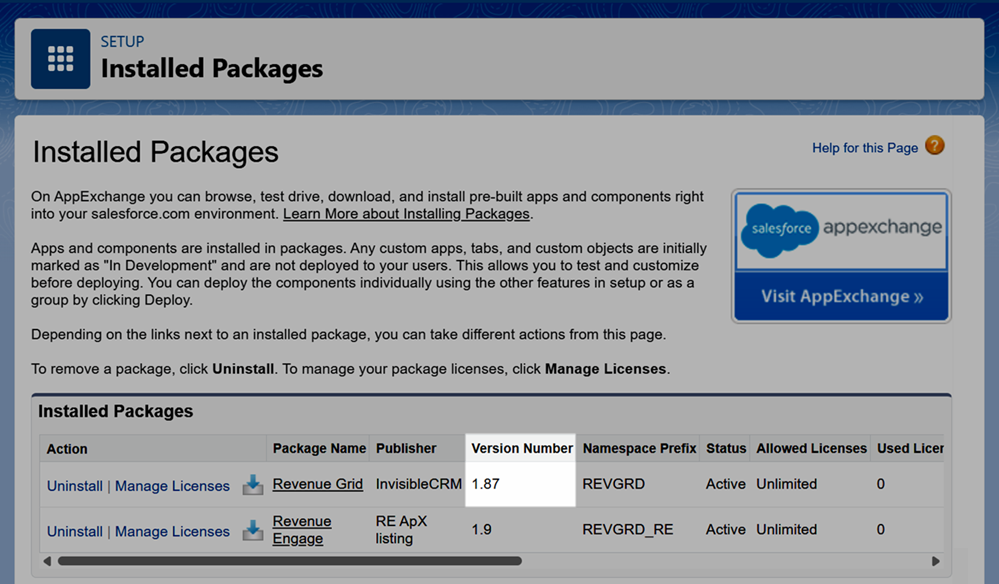This screenshot has height=584, width=999.
Task: Click the Setup app launcher grid icon
Action: pos(61,59)
